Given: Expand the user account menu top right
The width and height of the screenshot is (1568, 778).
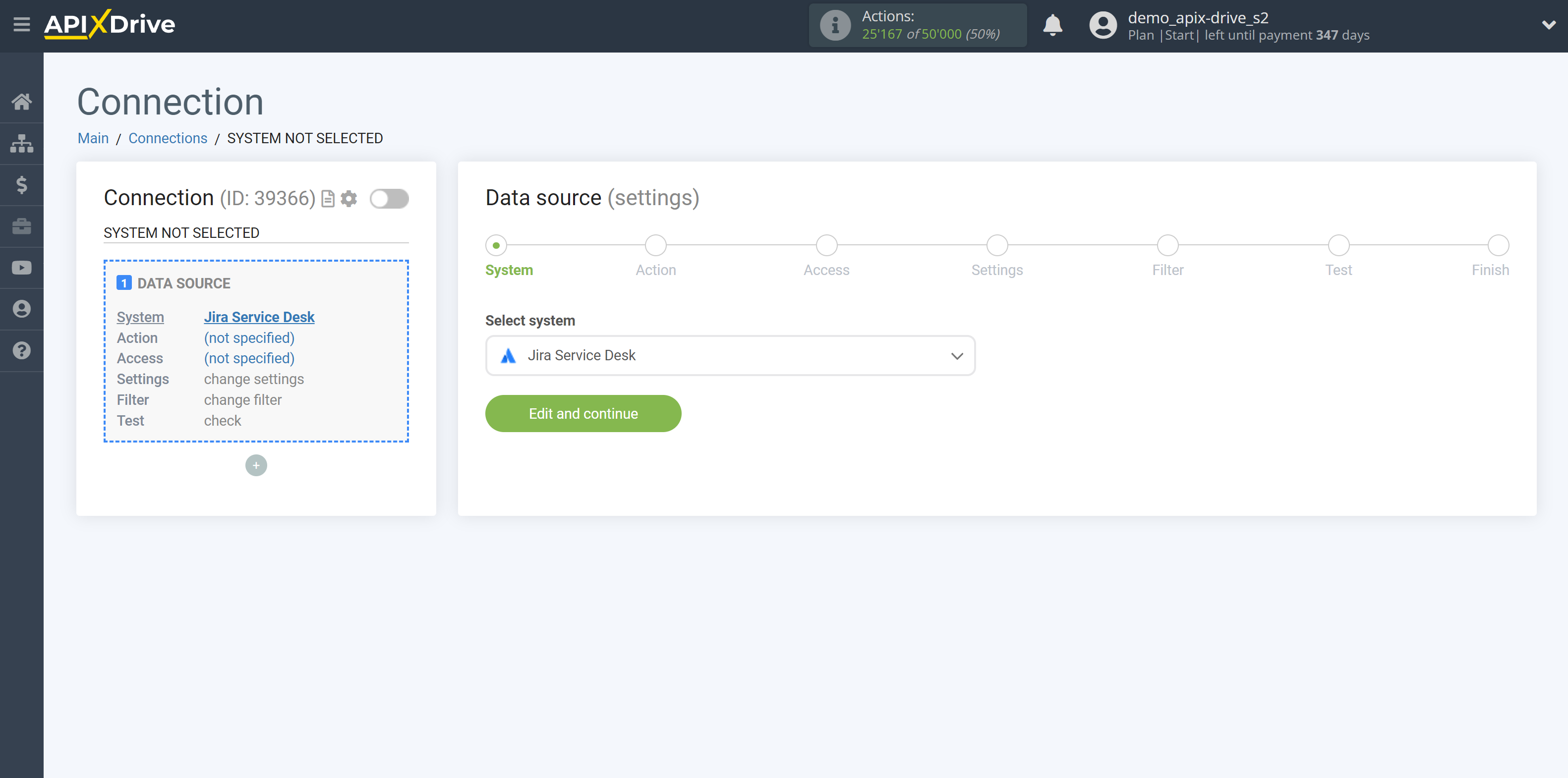Looking at the screenshot, I should [1543, 26].
